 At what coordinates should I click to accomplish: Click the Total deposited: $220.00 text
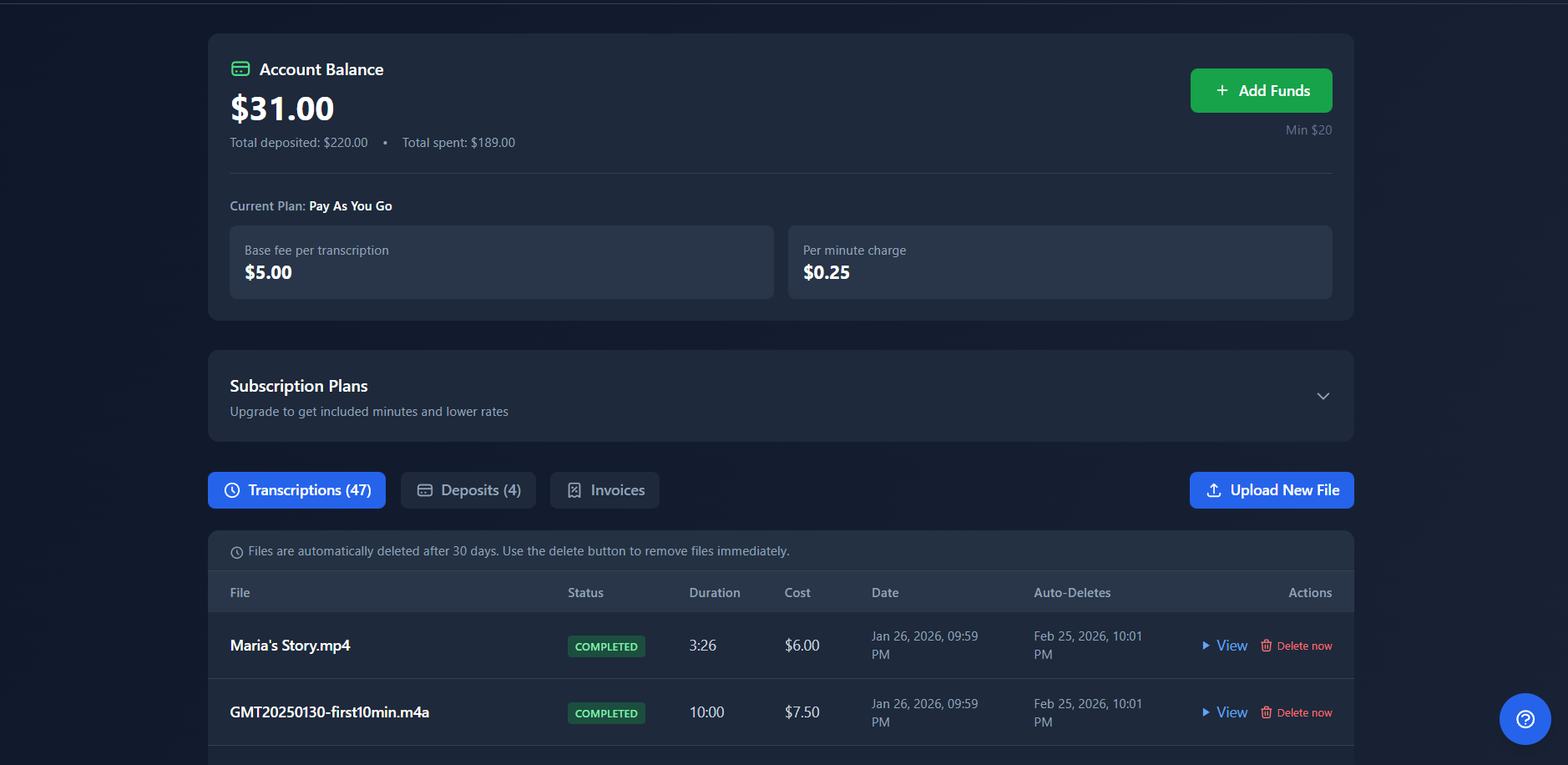[x=299, y=143]
